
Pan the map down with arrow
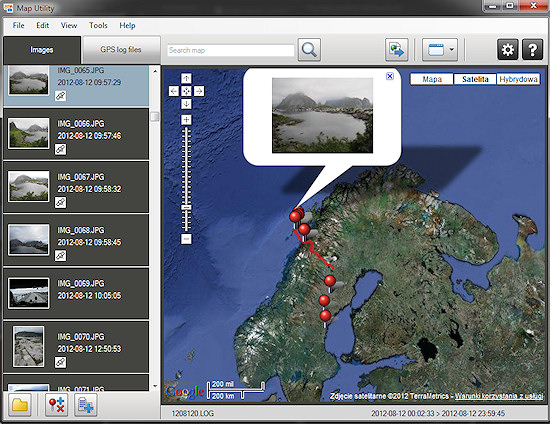[x=186, y=104]
